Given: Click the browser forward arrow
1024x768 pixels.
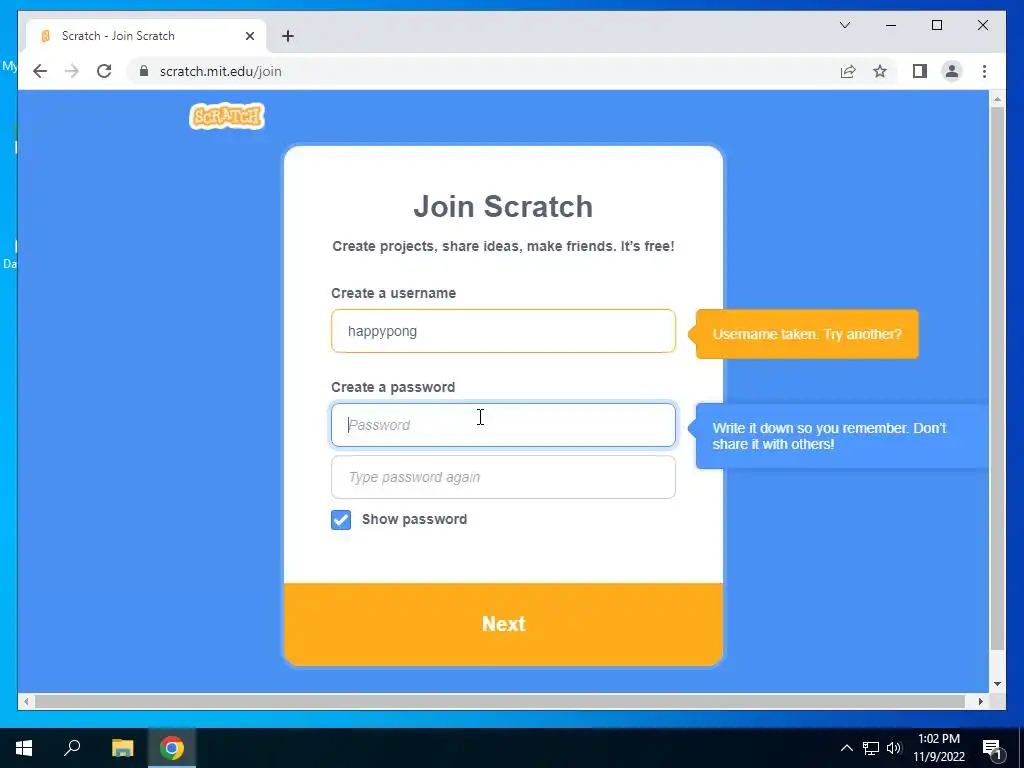Looking at the screenshot, I should click(x=72, y=71).
